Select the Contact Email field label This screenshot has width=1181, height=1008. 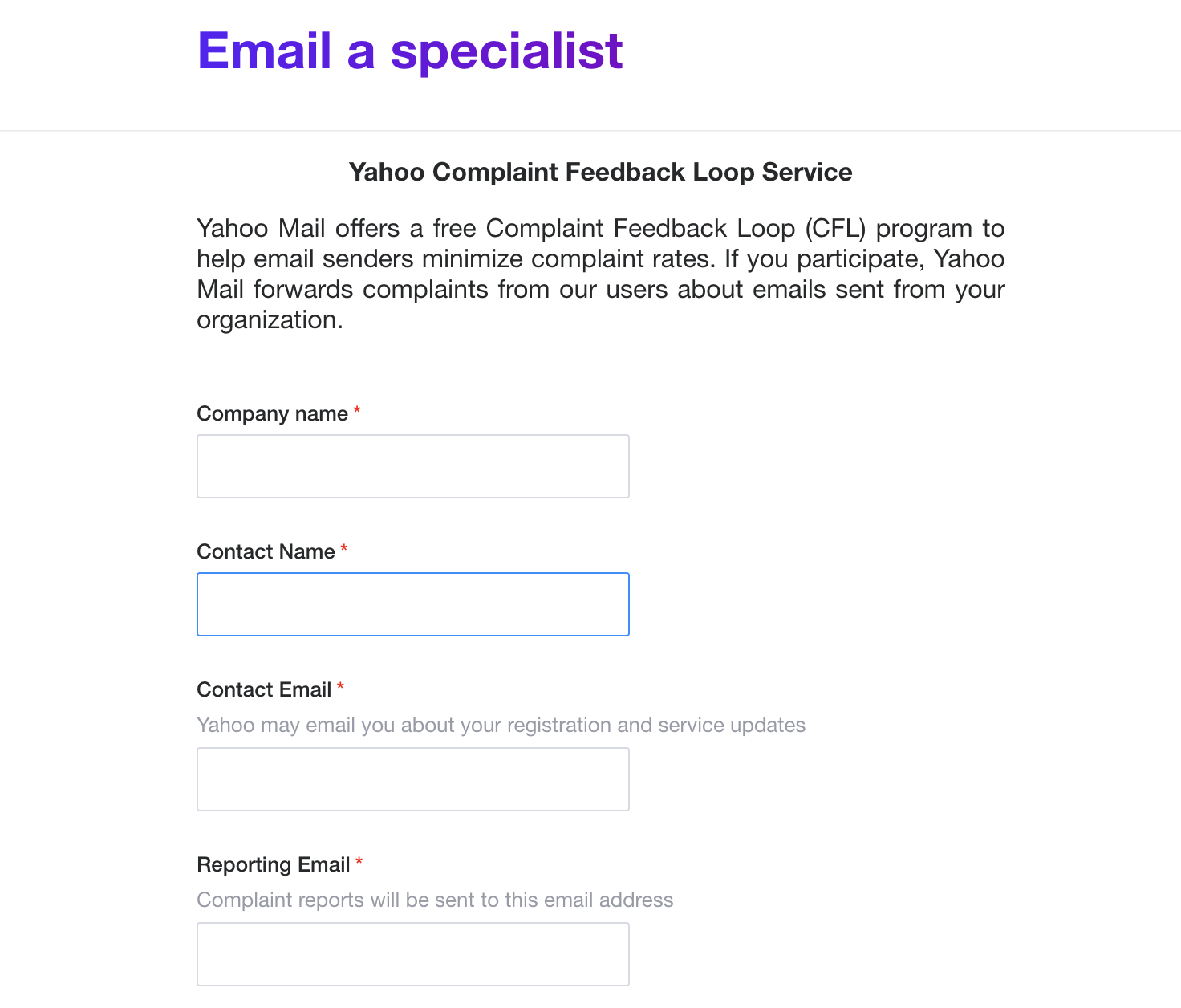[265, 689]
